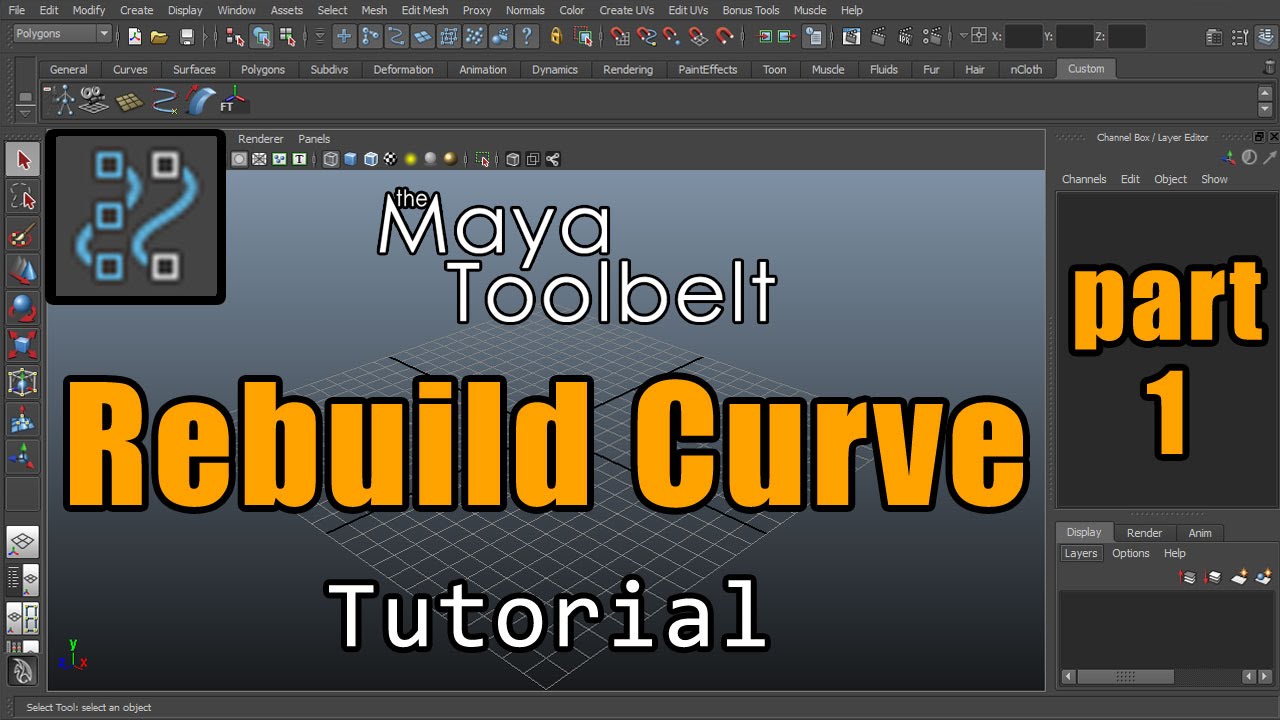Toggle wireframe on shaded cube in viewport bar
The height and width of the screenshot is (720, 1280).
tap(371, 159)
